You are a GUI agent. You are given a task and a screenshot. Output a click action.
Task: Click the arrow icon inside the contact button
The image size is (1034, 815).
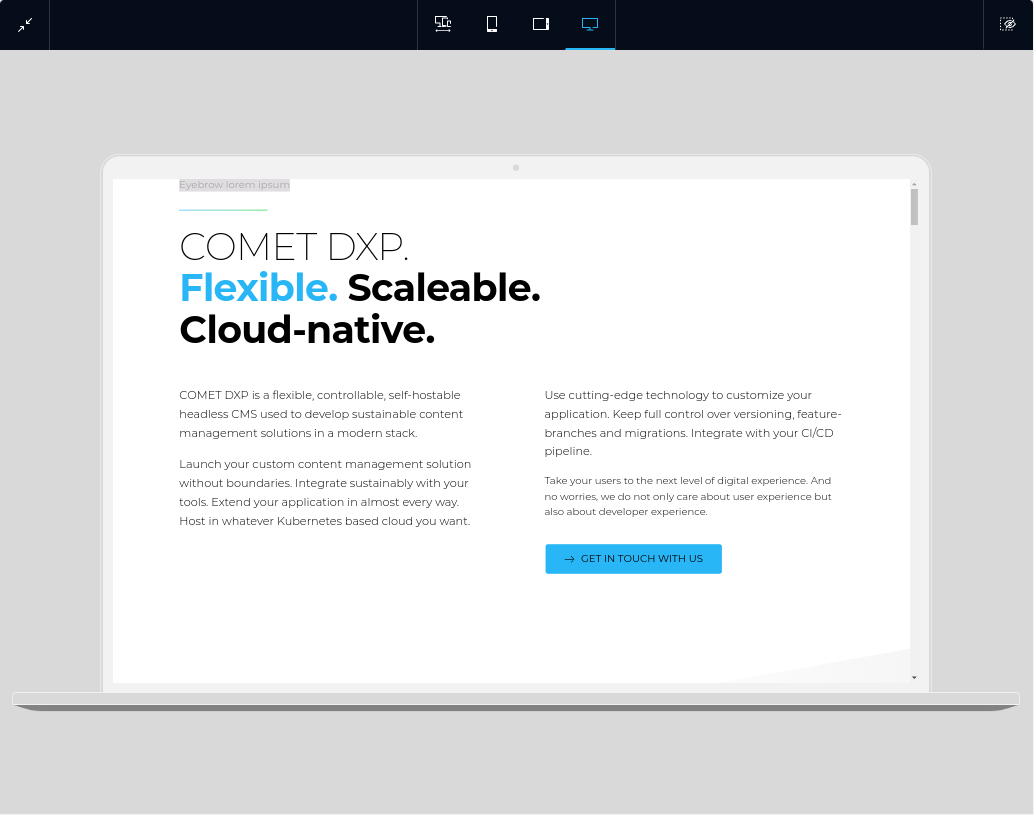(x=569, y=559)
